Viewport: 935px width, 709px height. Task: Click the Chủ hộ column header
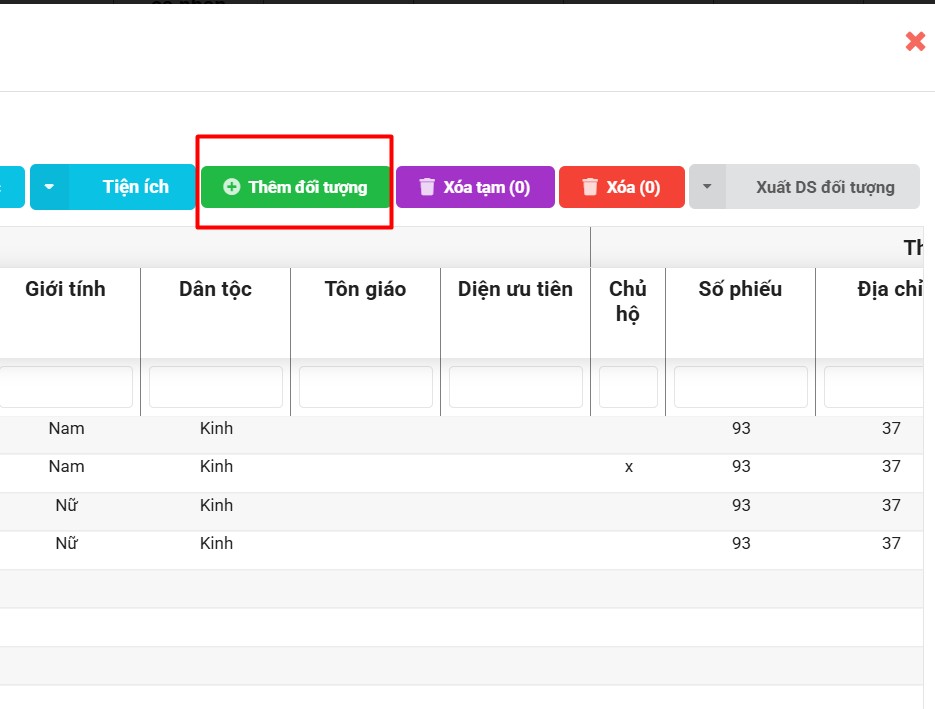click(x=628, y=301)
